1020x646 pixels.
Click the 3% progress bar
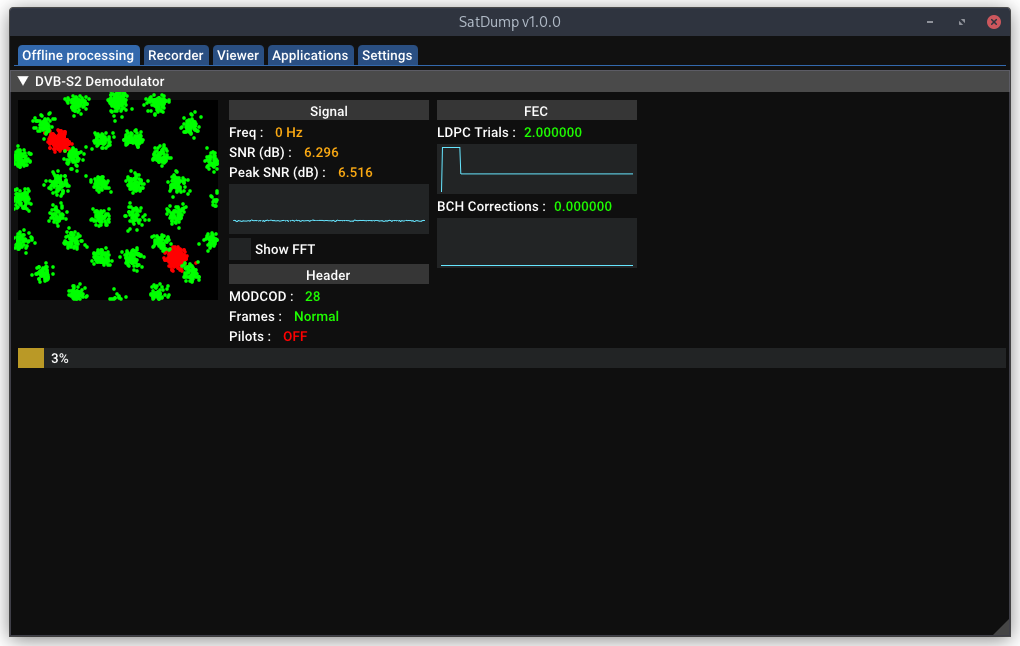pos(512,358)
